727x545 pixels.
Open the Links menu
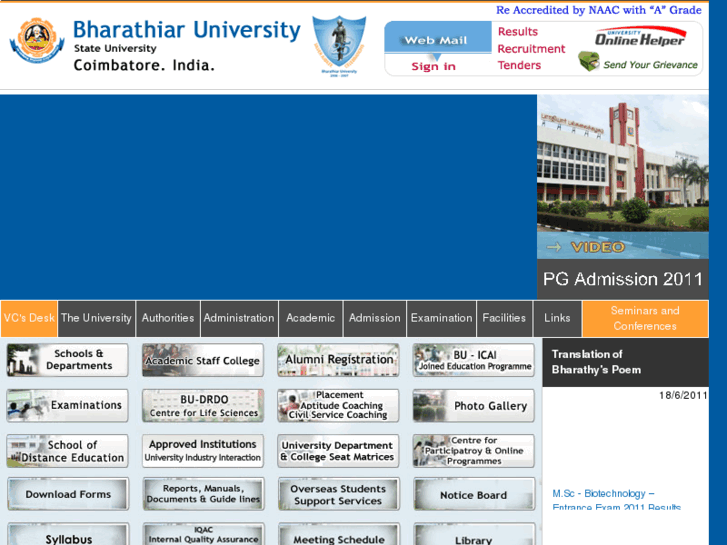[557, 318]
